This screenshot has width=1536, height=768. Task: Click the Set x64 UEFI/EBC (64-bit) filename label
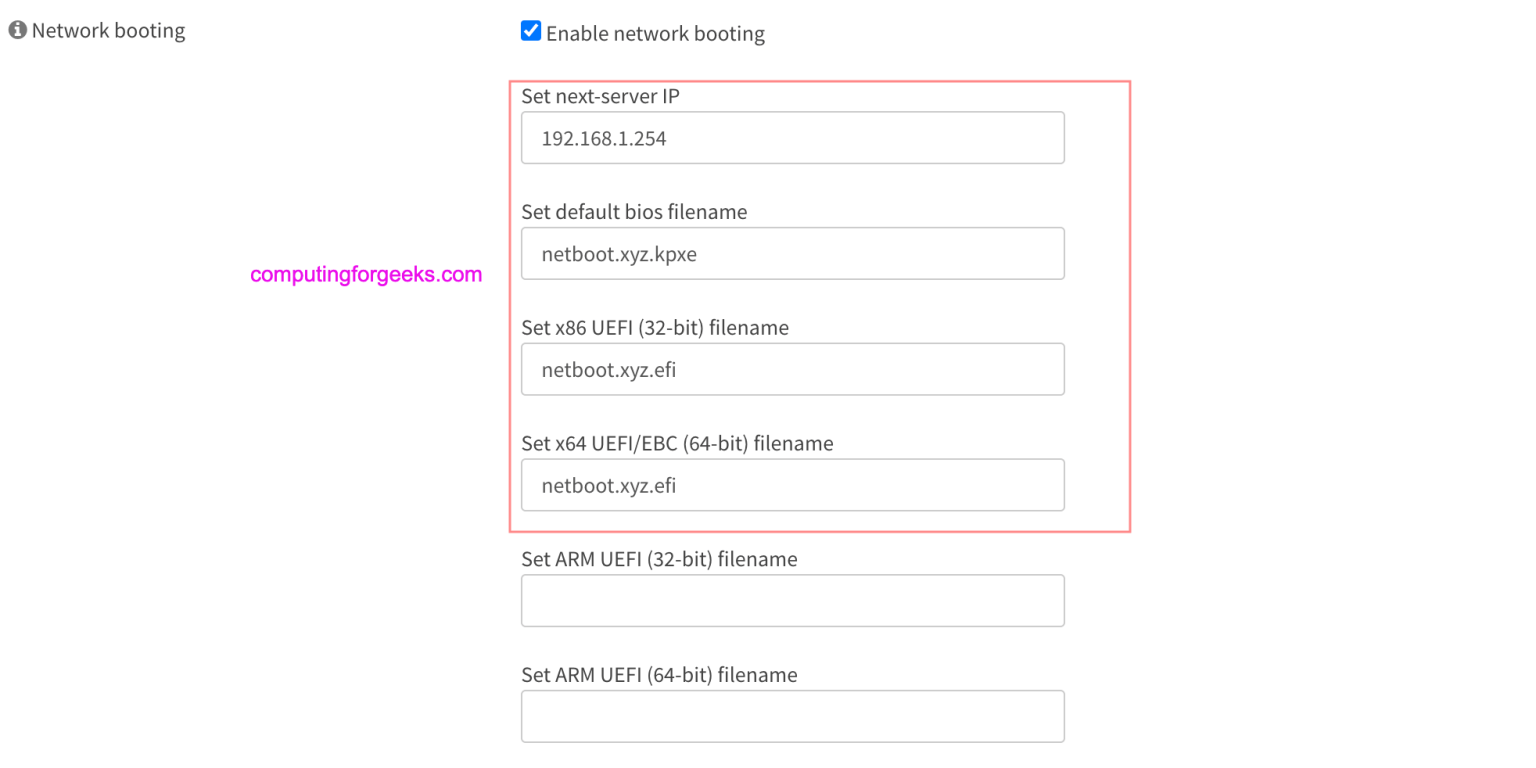click(677, 443)
